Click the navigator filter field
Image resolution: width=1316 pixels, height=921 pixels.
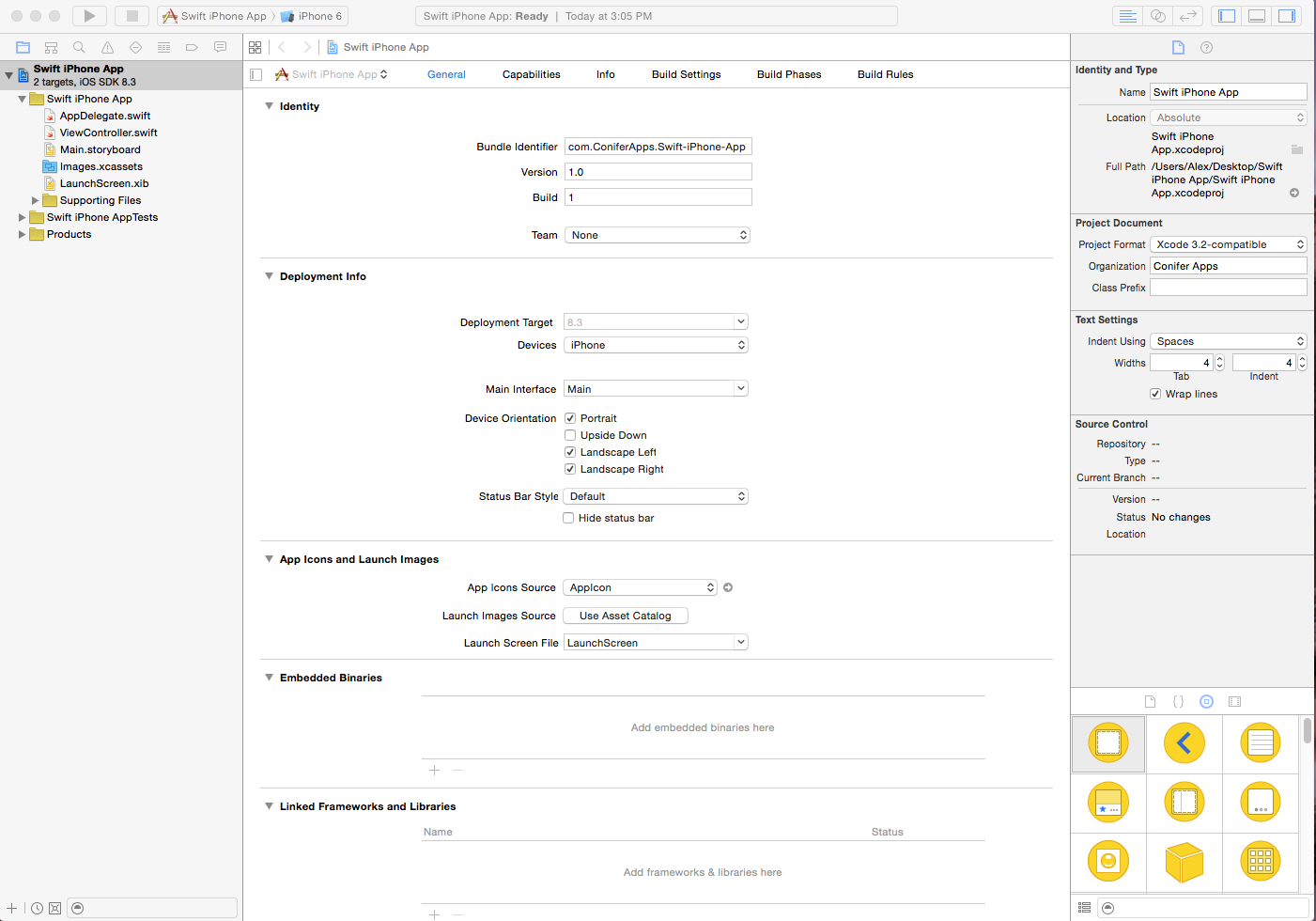(x=150, y=908)
